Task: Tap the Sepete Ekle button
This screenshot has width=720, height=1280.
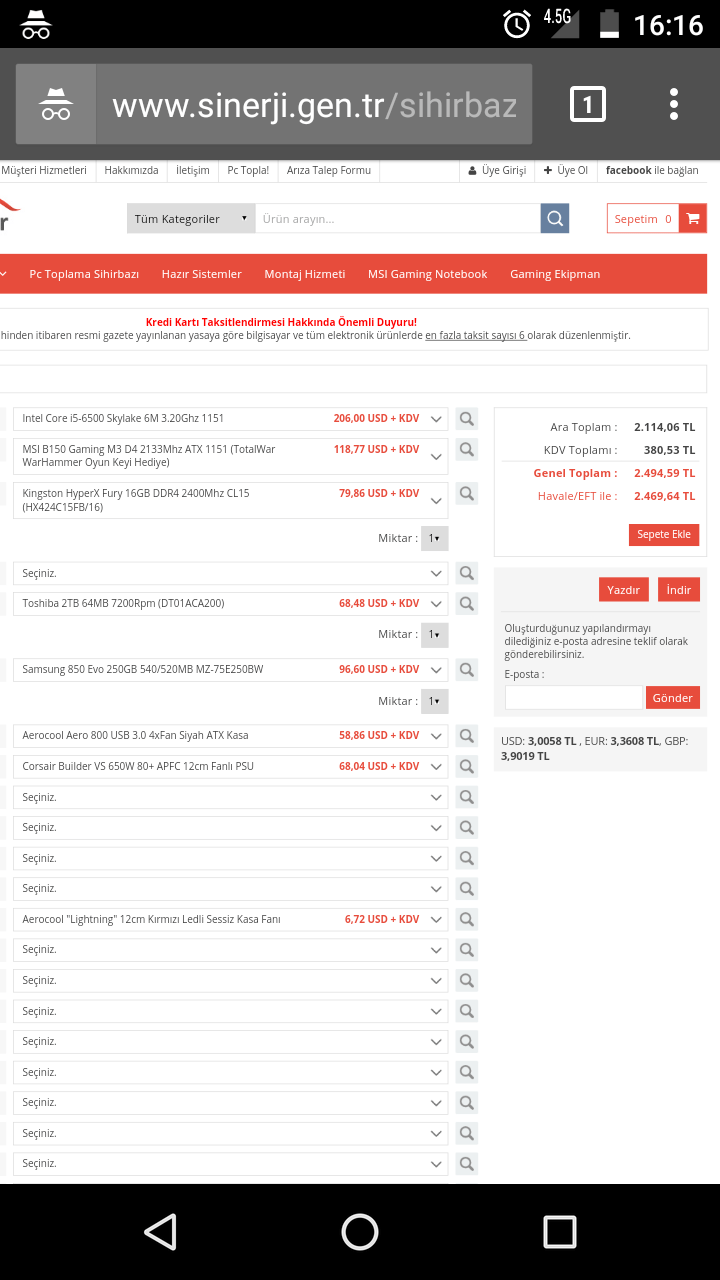Action: point(664,534)
